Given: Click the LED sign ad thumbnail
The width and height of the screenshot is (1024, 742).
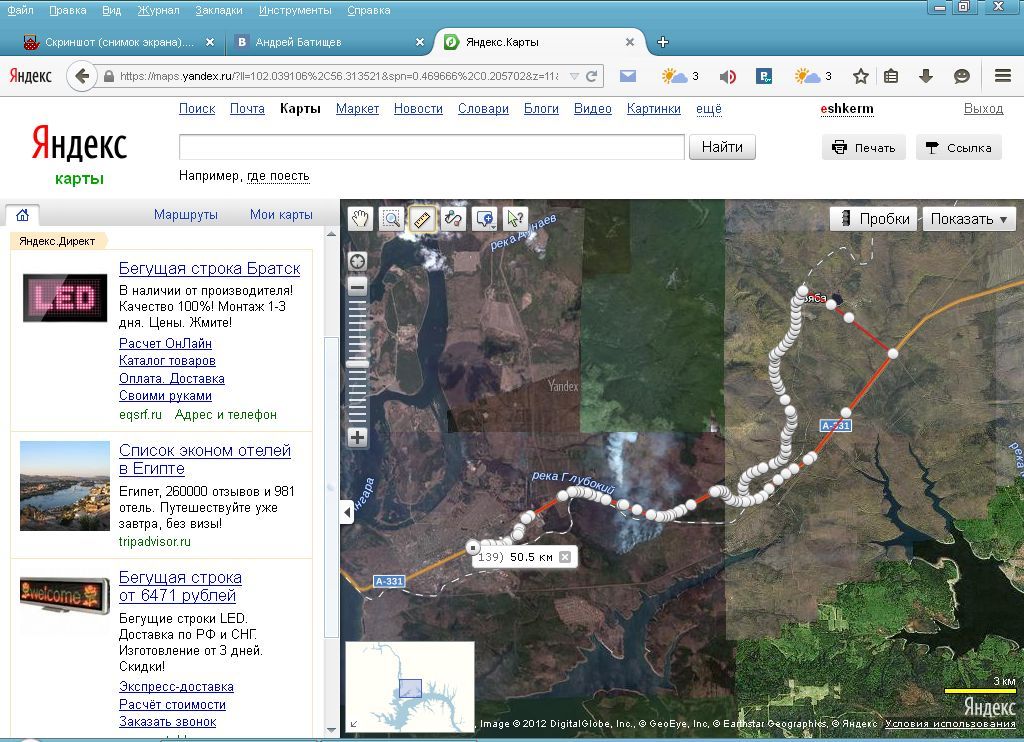Looking at the screenshot, I should click(x=65, y=298).
